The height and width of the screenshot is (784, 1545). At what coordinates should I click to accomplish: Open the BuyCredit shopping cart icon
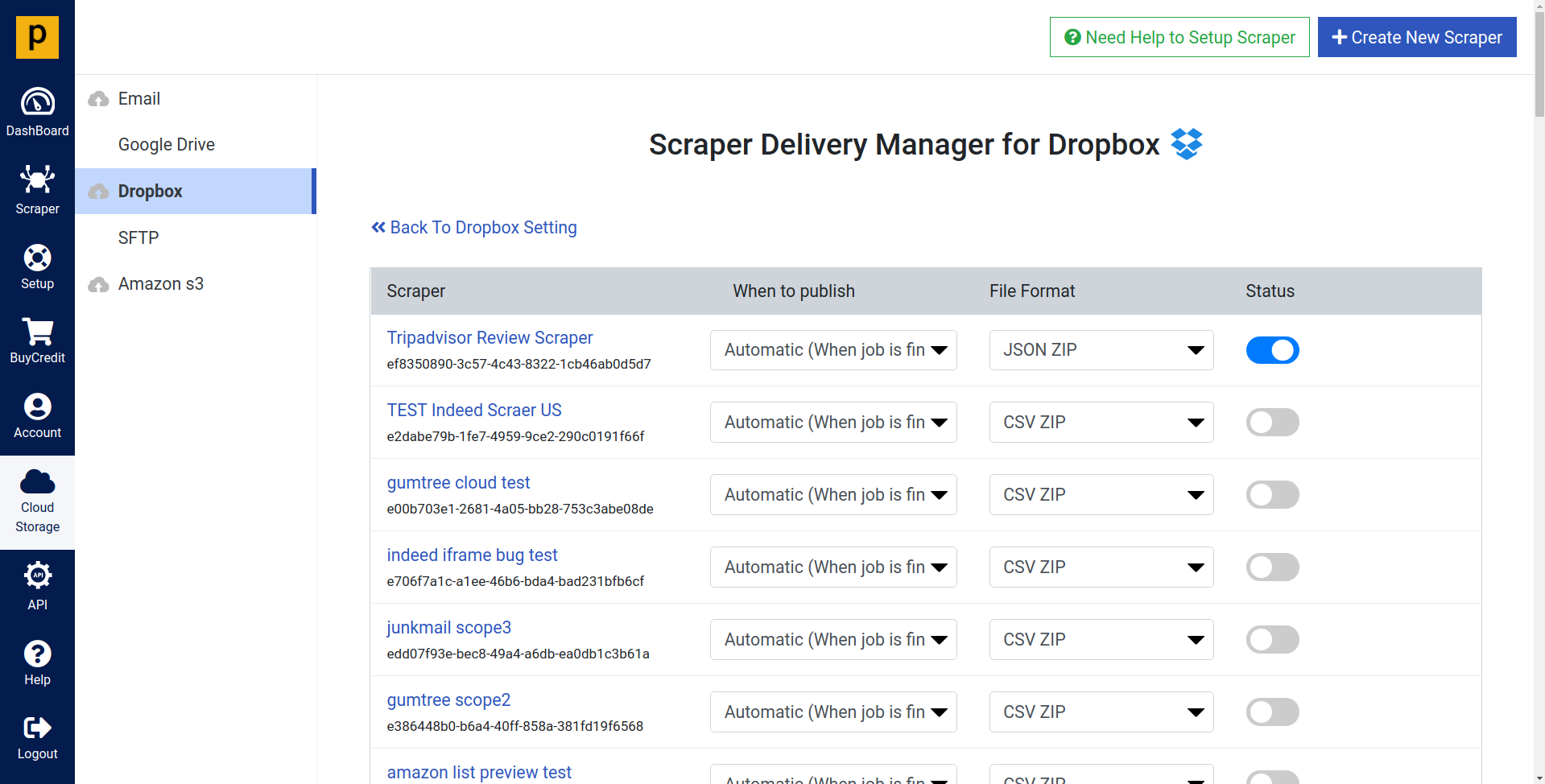pyautogui.click(x=37, y=331)
